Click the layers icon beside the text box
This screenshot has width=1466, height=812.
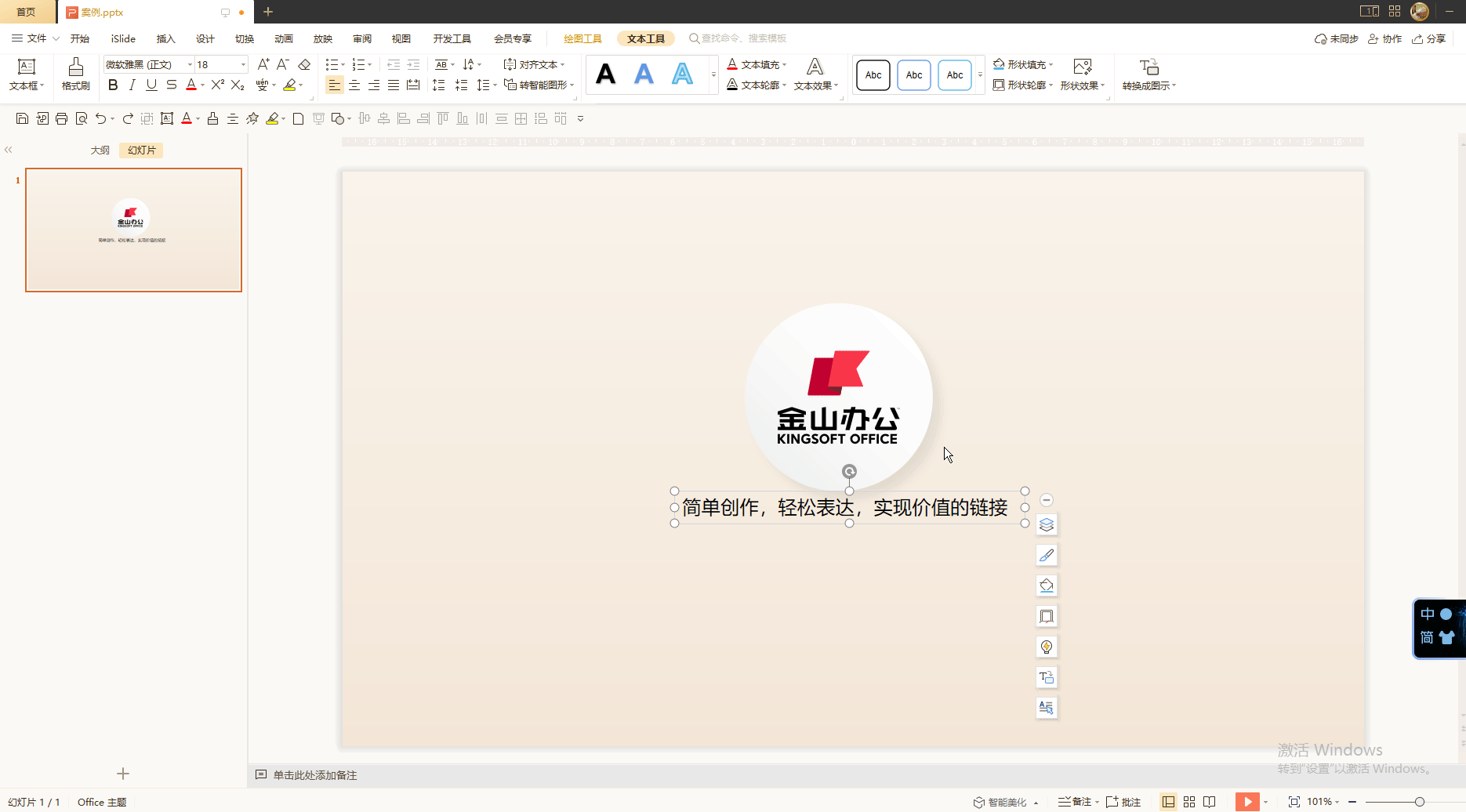tap(1047, 524)
